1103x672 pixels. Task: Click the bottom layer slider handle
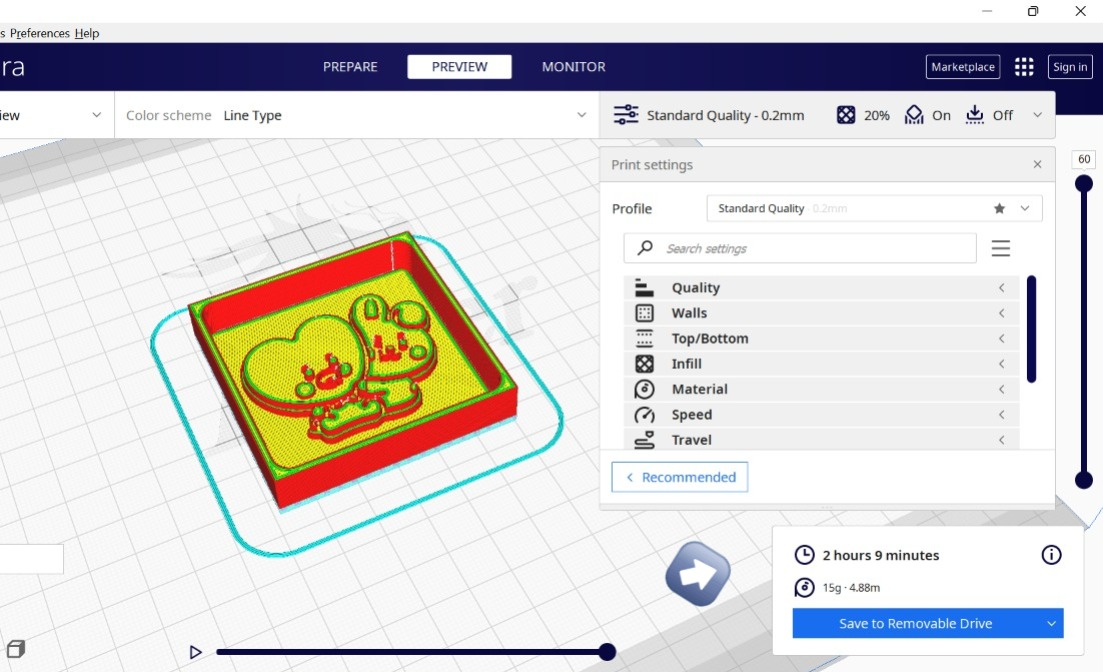point(1084,481)
